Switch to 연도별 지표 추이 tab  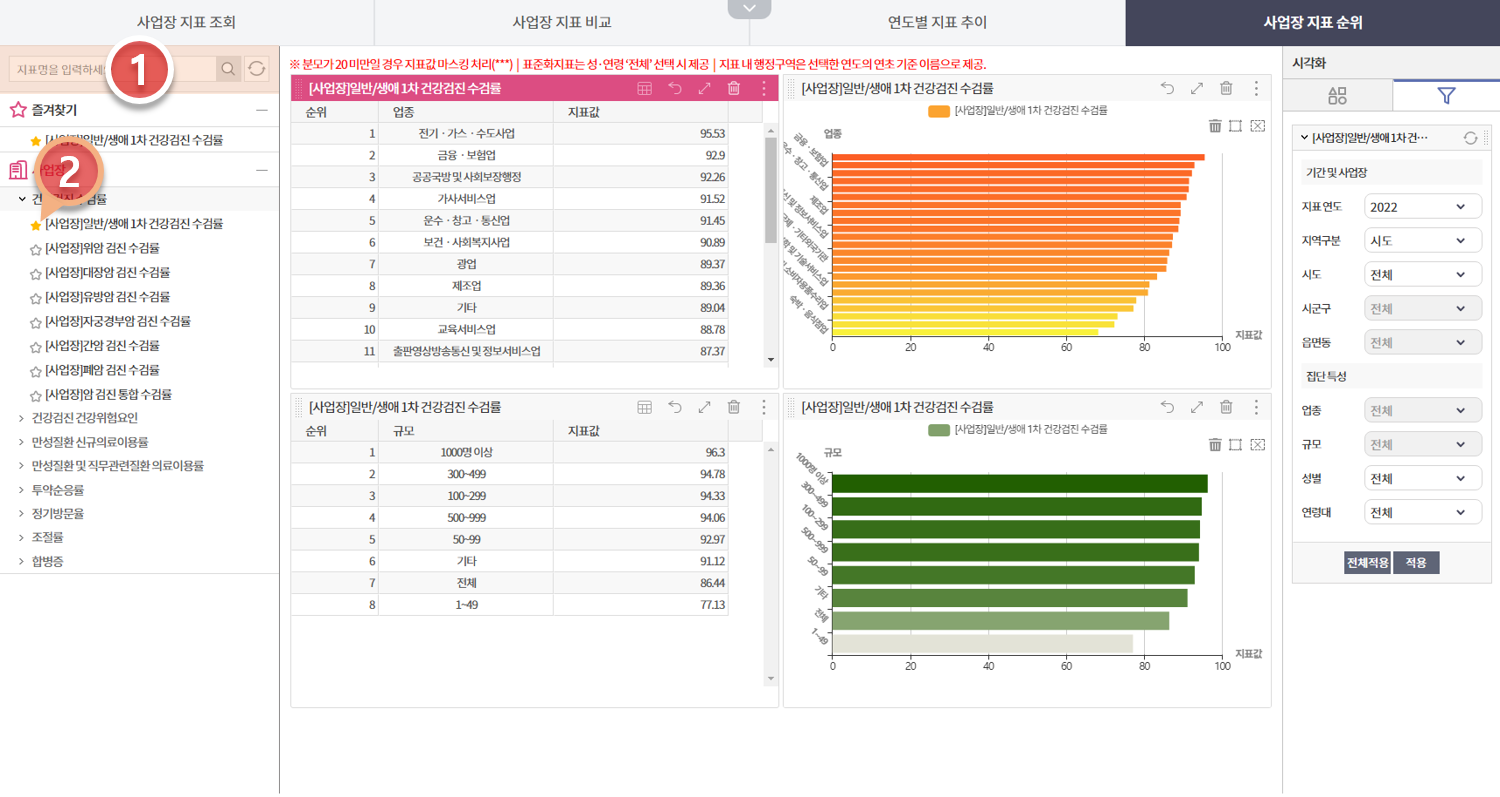coord(937,23)
